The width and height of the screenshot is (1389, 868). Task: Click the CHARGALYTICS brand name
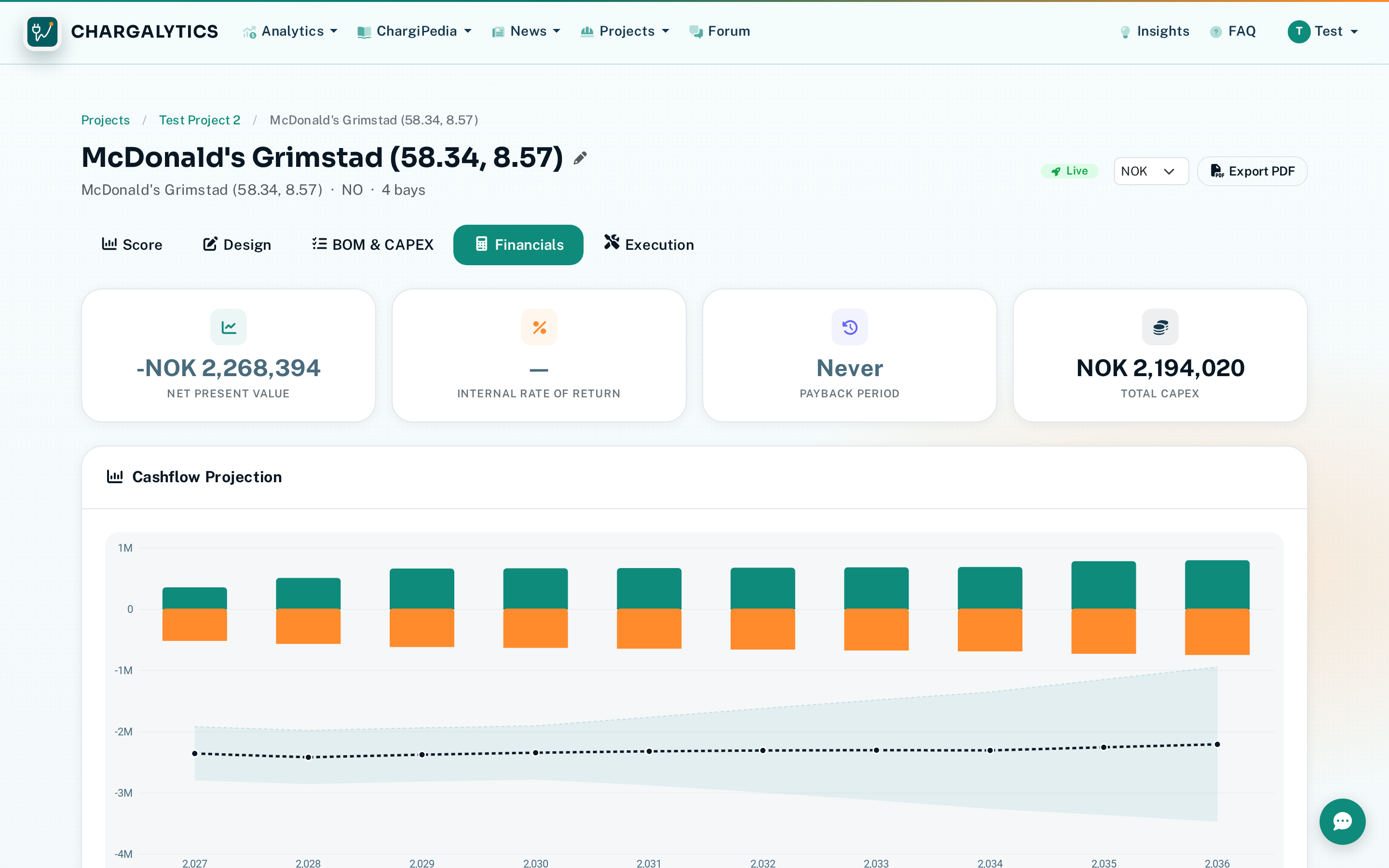pyautogui.click(x=145, y=31)
